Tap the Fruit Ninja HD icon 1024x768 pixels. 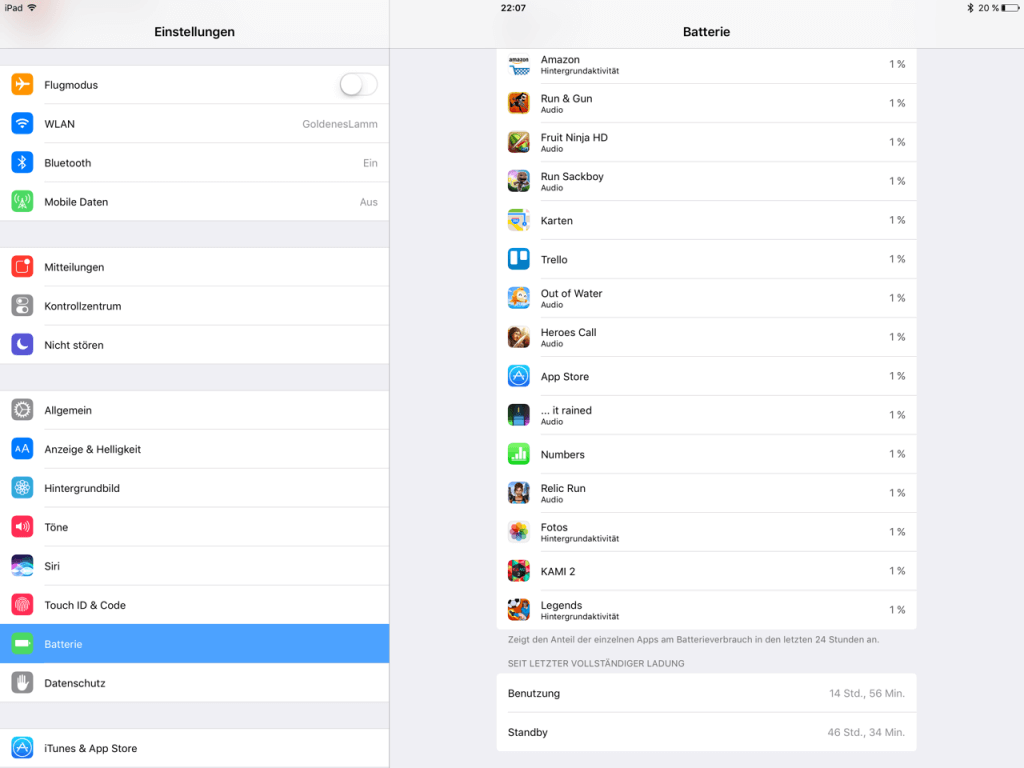point(518,142)
